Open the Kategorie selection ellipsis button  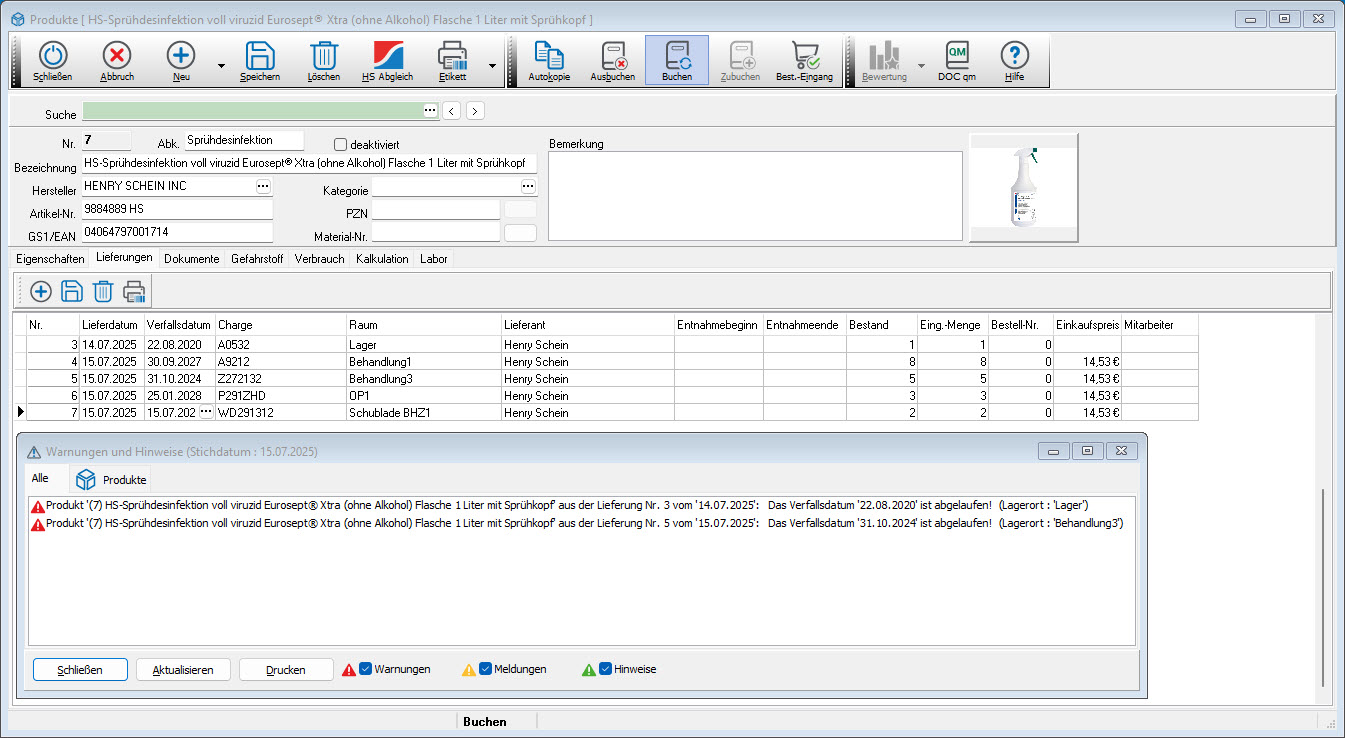click(x=528, y=186)
